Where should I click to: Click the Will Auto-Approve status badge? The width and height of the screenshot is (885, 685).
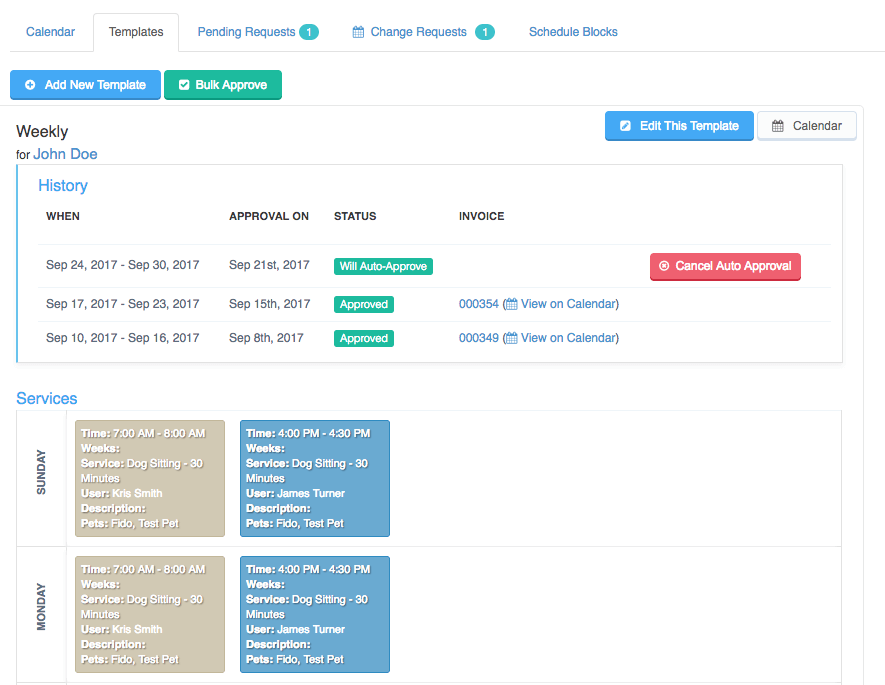[383, 266]
